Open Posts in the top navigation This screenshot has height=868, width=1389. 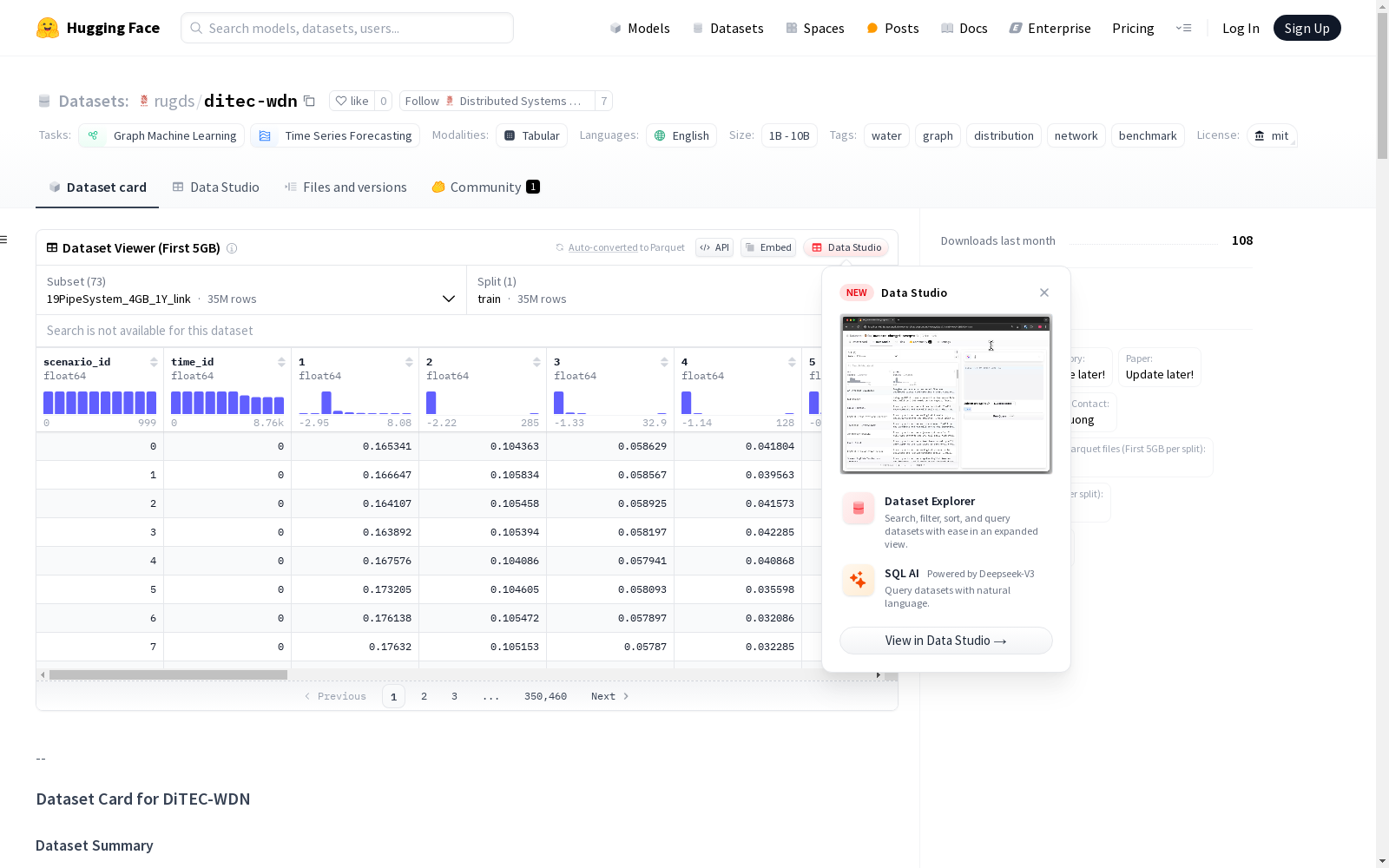tap(892, 28)
